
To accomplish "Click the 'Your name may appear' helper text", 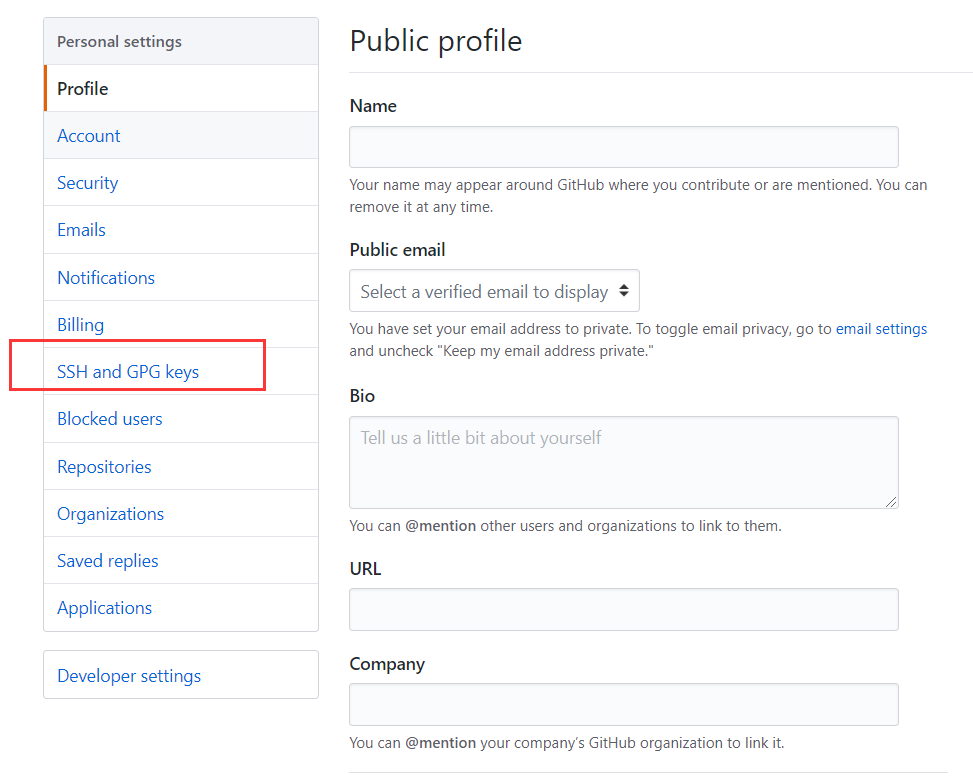I will click(x=638, y=196).
